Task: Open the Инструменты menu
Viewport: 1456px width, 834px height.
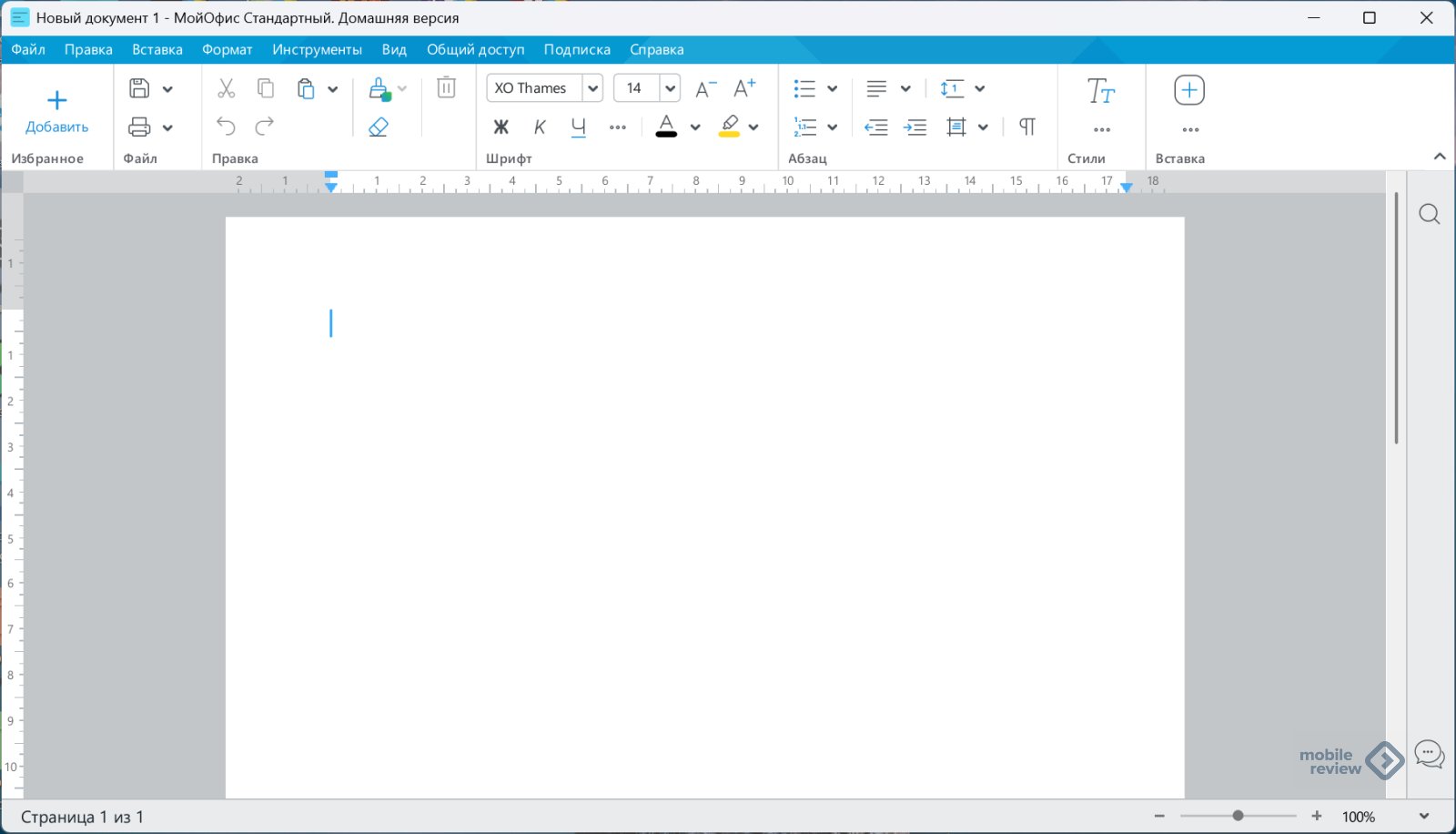Action: [317, 50]
